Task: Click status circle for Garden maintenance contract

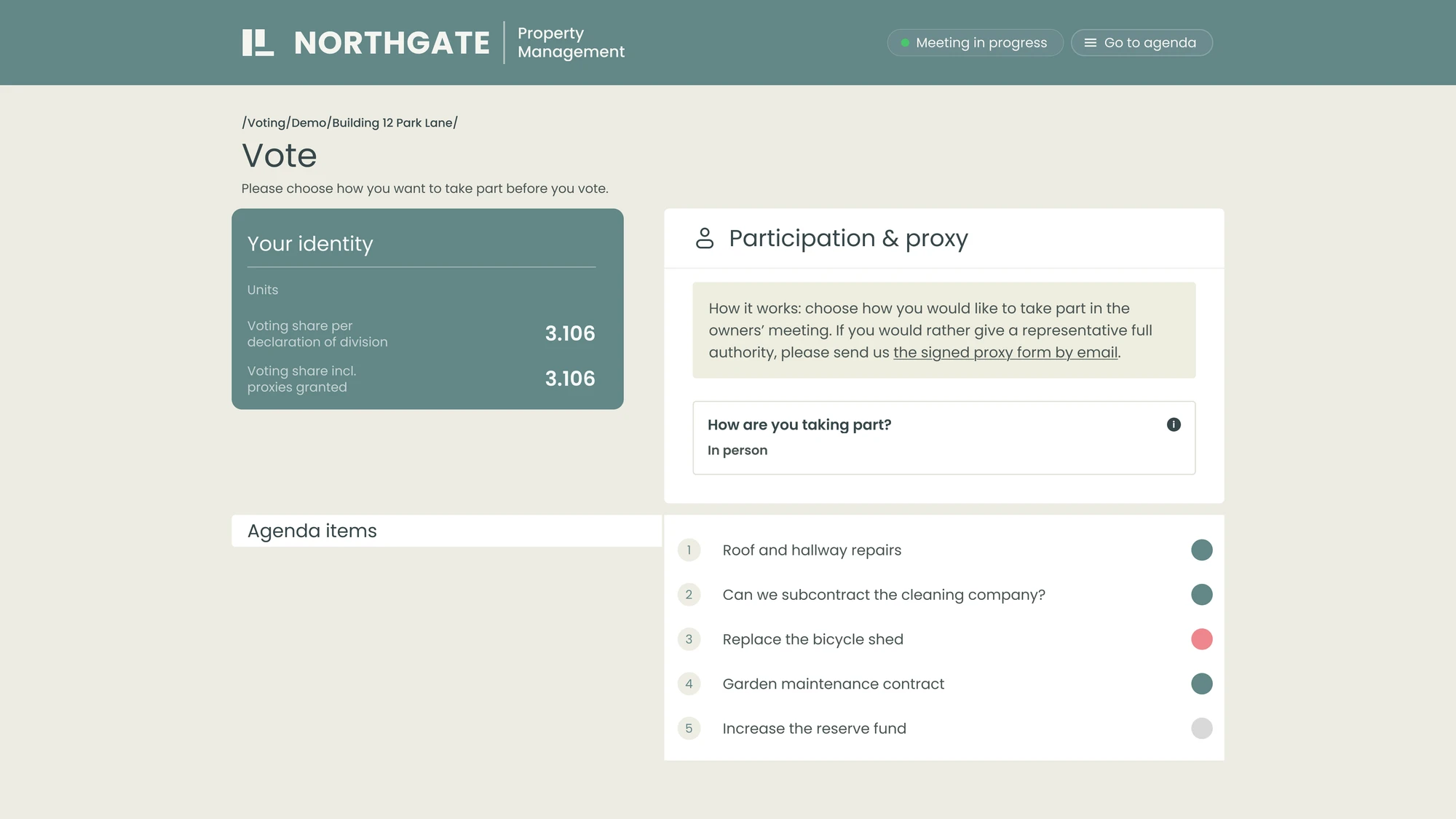Action: (x=1202, y=684)
